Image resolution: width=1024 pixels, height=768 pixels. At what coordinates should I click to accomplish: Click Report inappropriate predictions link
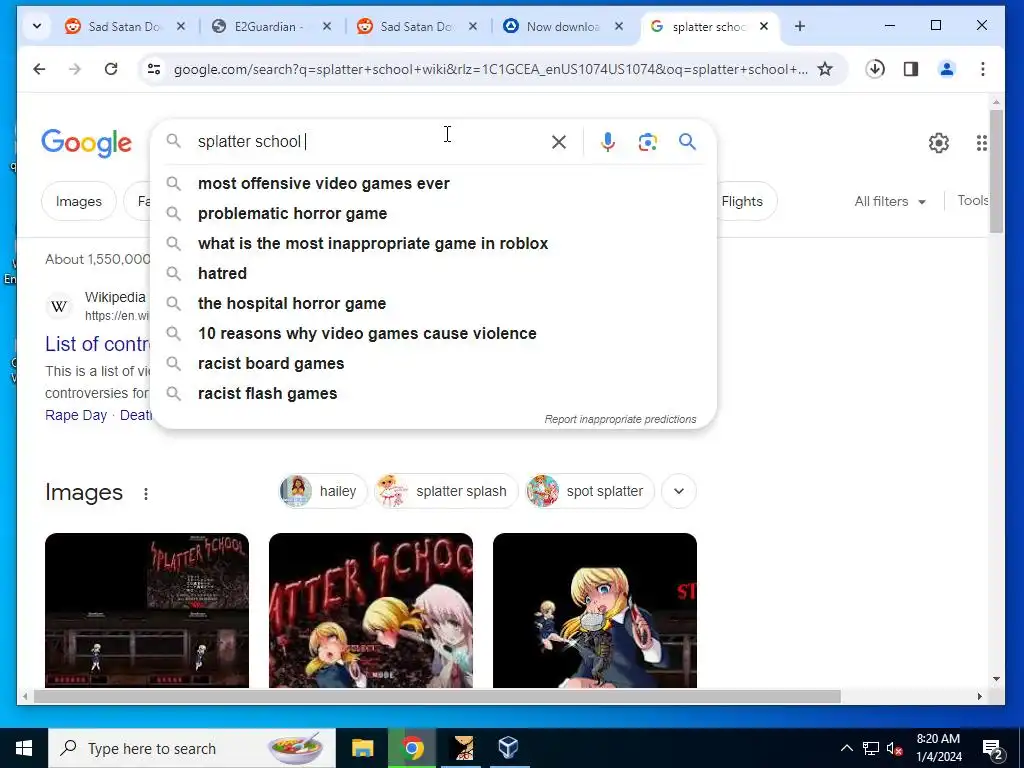coord(620,419)
